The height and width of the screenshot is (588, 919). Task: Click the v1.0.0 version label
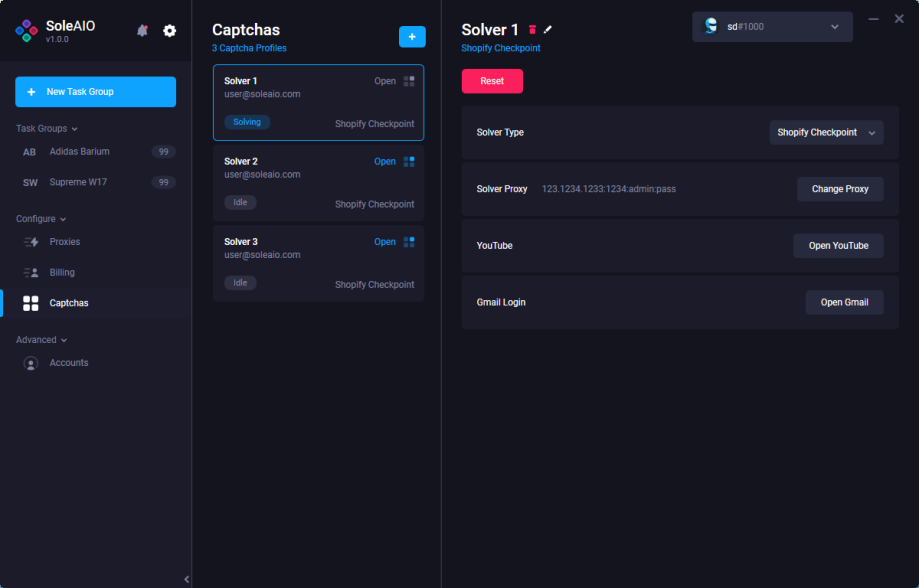(57, 39)
